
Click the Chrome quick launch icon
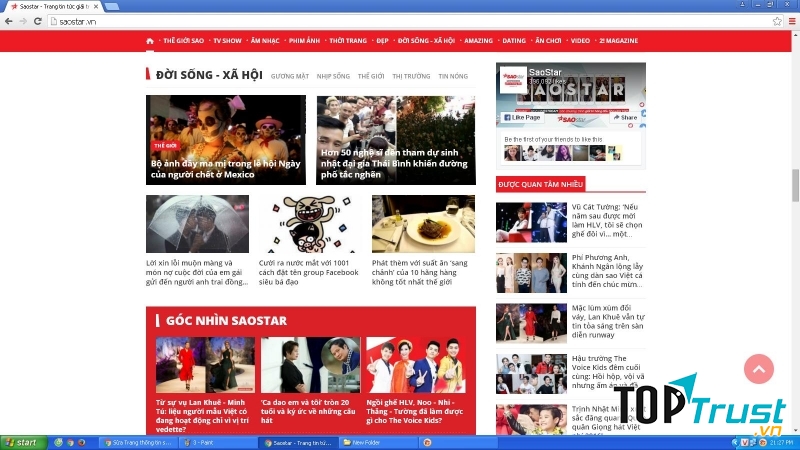pos(70,442)
